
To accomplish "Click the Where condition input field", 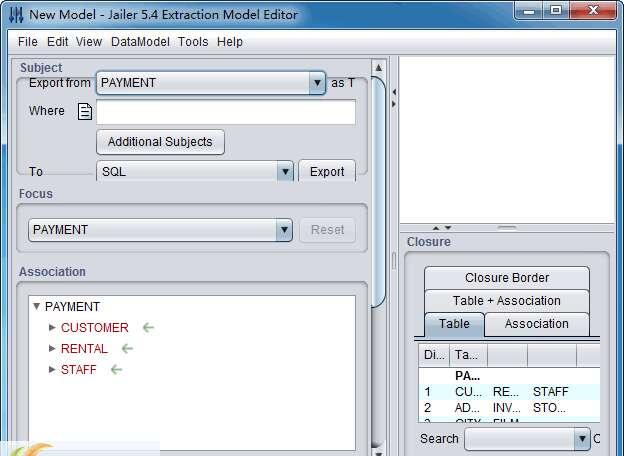I will [226, 112].
